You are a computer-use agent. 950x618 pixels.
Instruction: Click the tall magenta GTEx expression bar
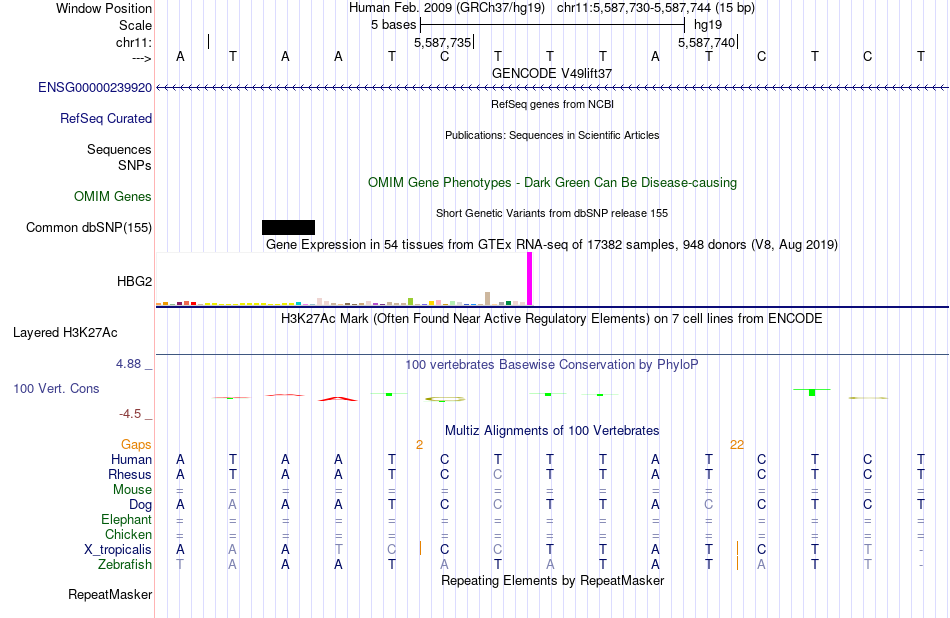coord(530,279)
